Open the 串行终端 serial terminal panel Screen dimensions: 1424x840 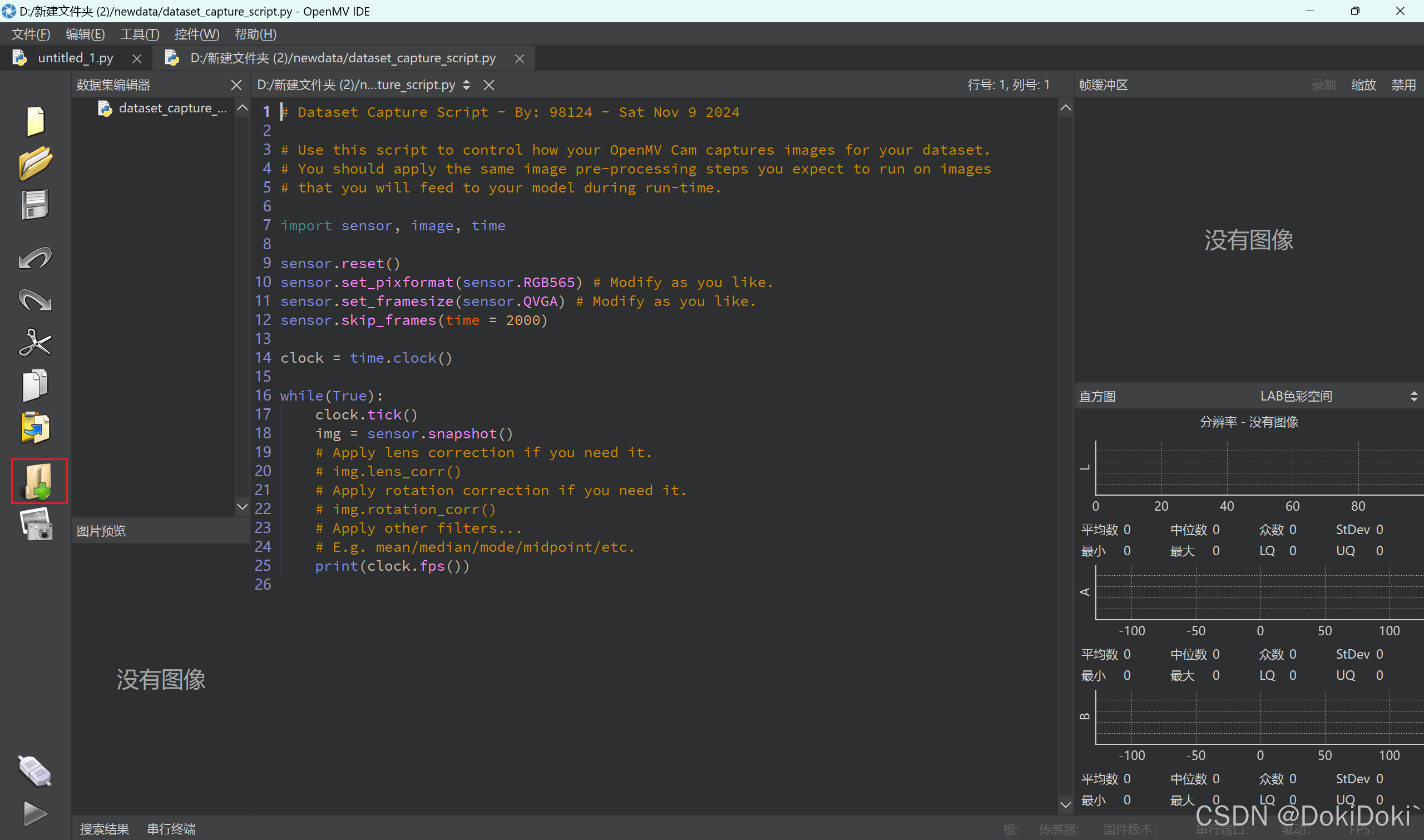171,829
